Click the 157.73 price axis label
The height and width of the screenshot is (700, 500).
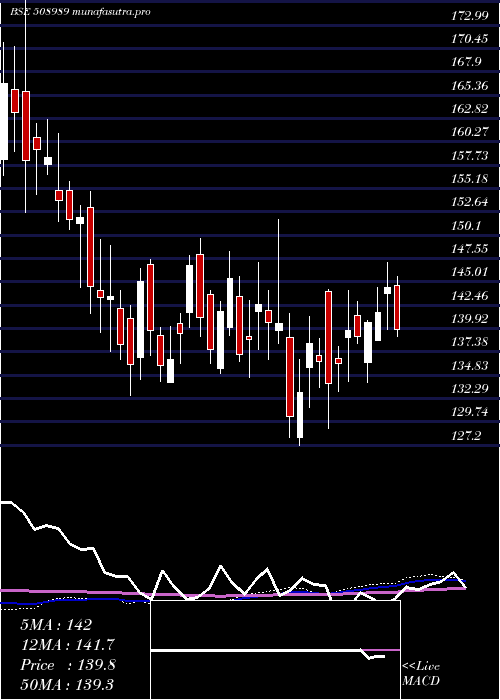[470, 155]
